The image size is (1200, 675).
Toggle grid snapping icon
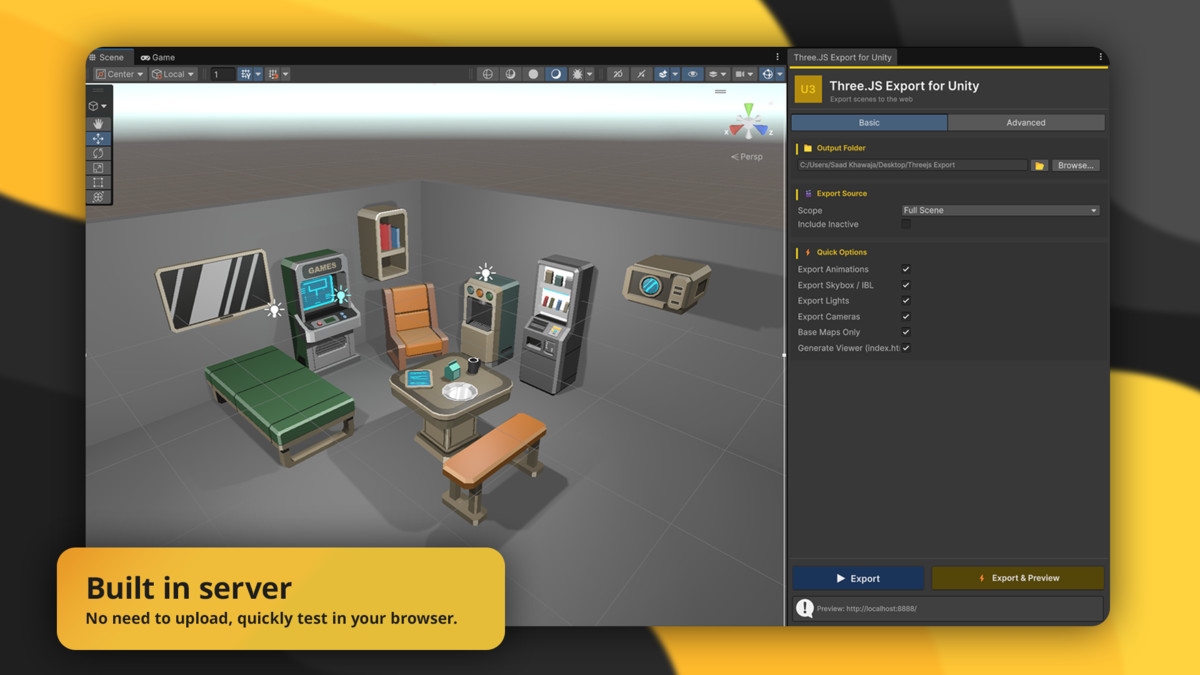246,74
